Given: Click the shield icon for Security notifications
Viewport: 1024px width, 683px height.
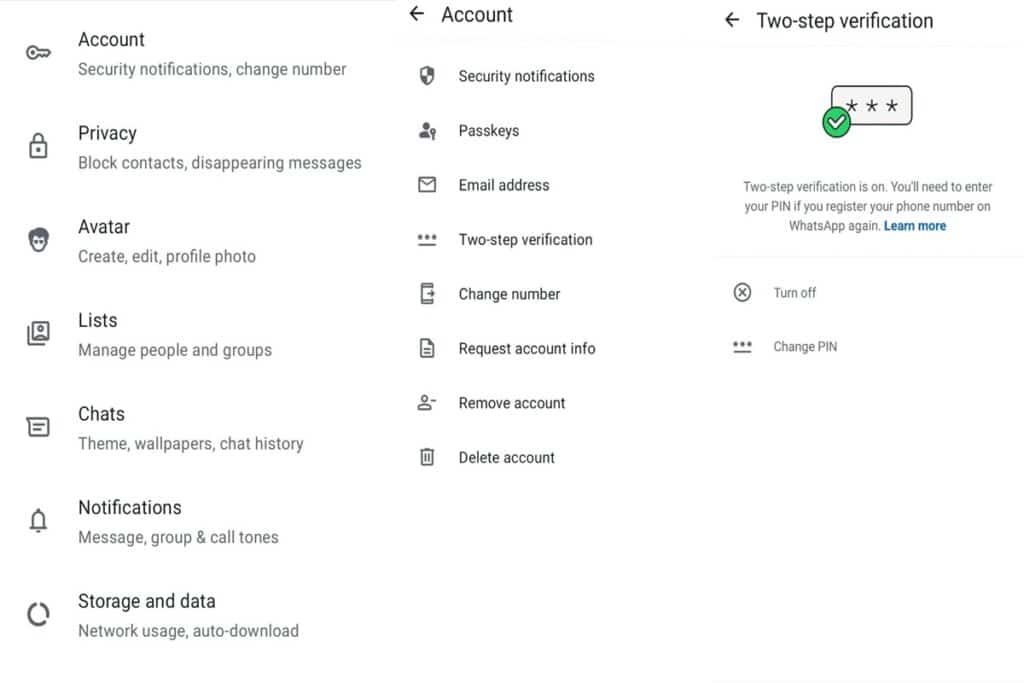Looking at the screenshot, I should [427, 76].
